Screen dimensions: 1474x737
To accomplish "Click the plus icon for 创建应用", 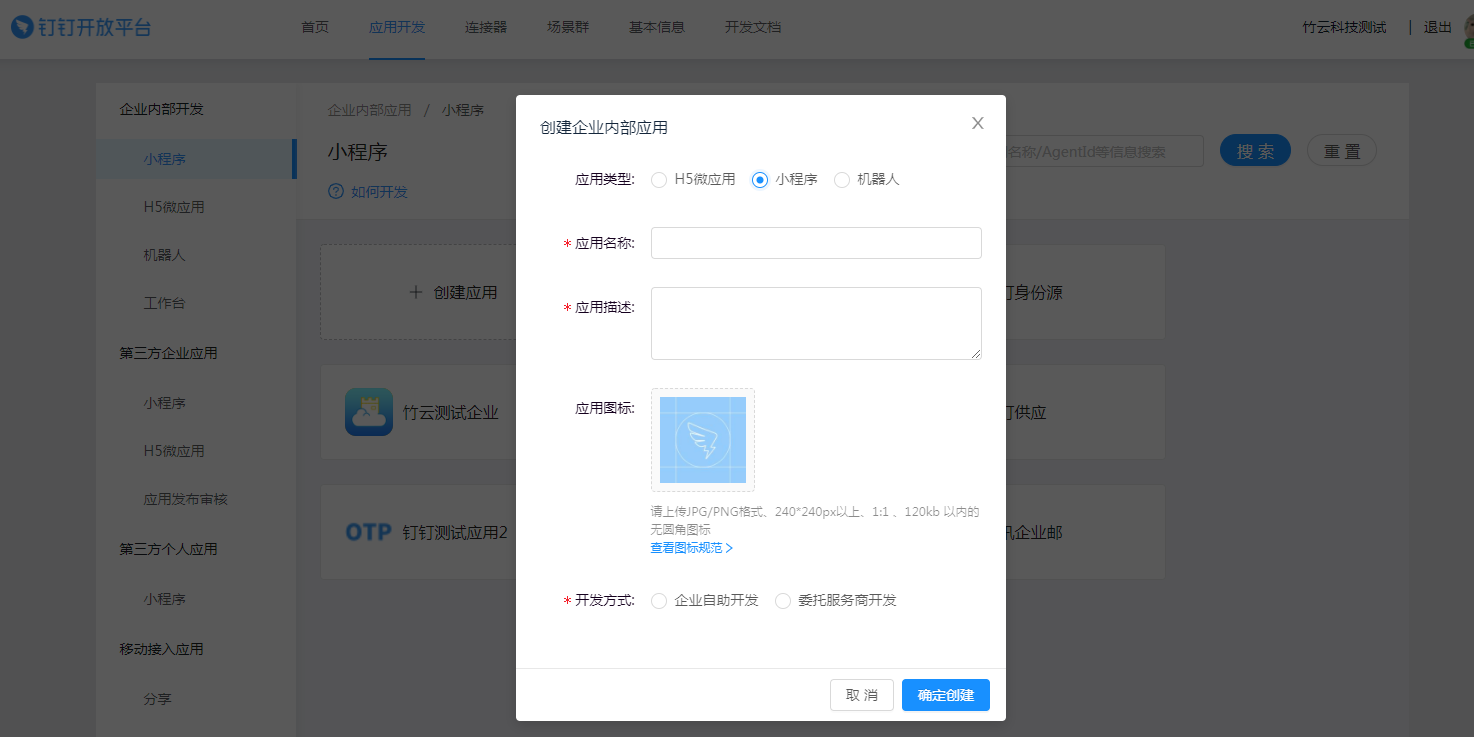I will point(417,293).
